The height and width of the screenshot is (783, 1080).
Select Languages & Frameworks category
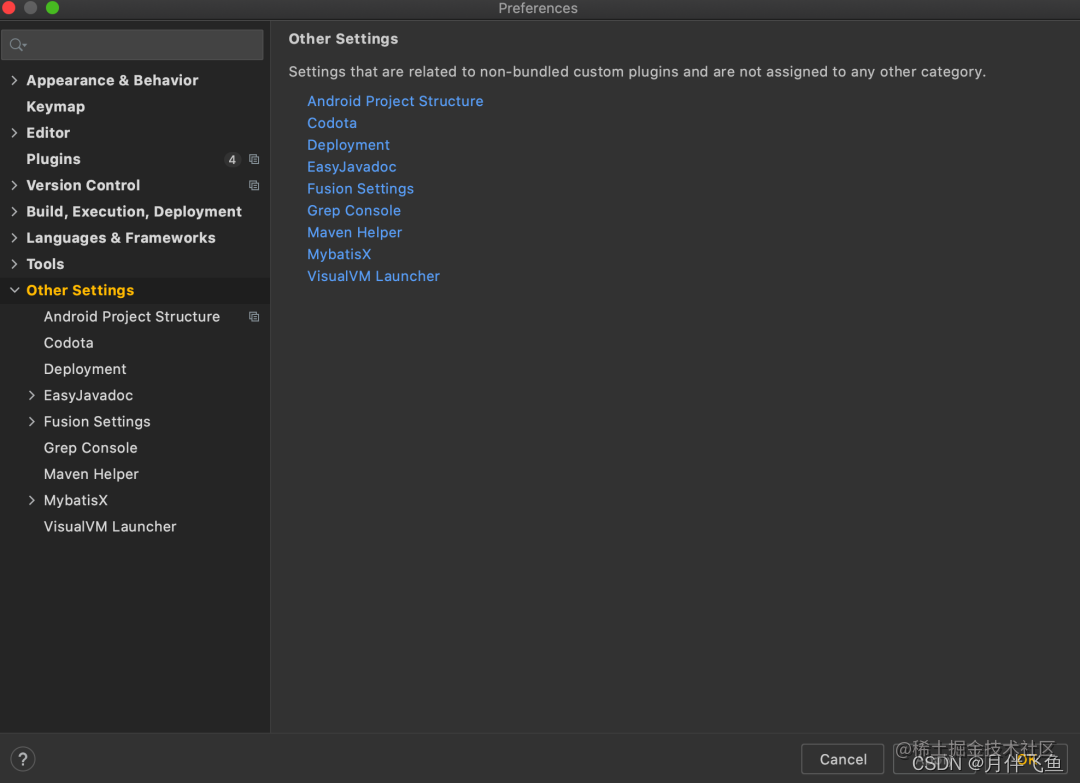[x=121, y=238]
